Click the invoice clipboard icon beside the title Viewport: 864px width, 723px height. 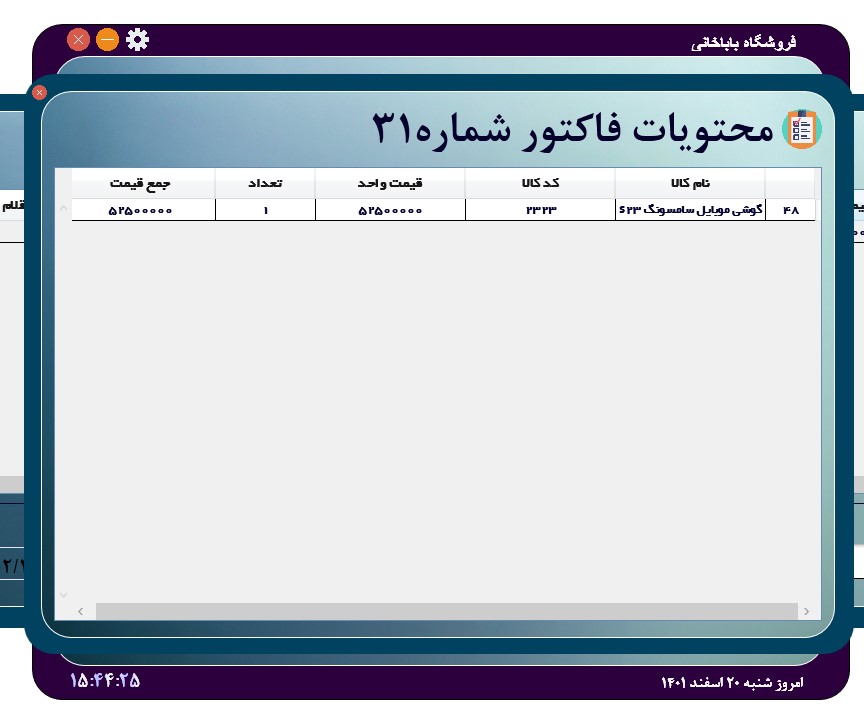coord(801,129)
